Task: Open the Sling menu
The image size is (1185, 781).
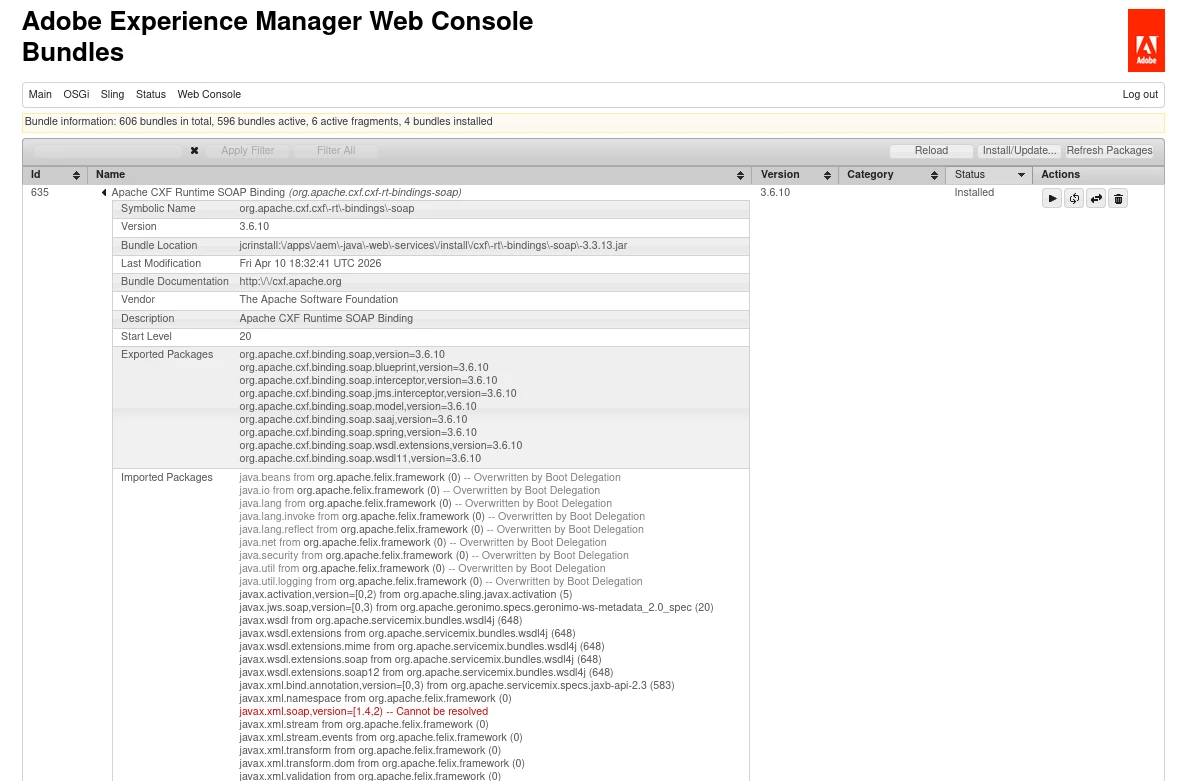Action: click(113, 95)
